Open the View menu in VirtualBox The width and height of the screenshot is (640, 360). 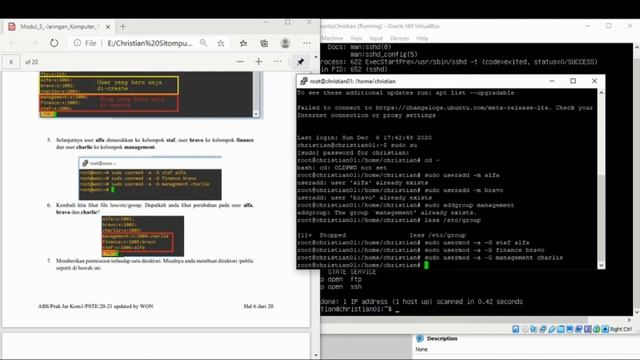coord(356,38)
